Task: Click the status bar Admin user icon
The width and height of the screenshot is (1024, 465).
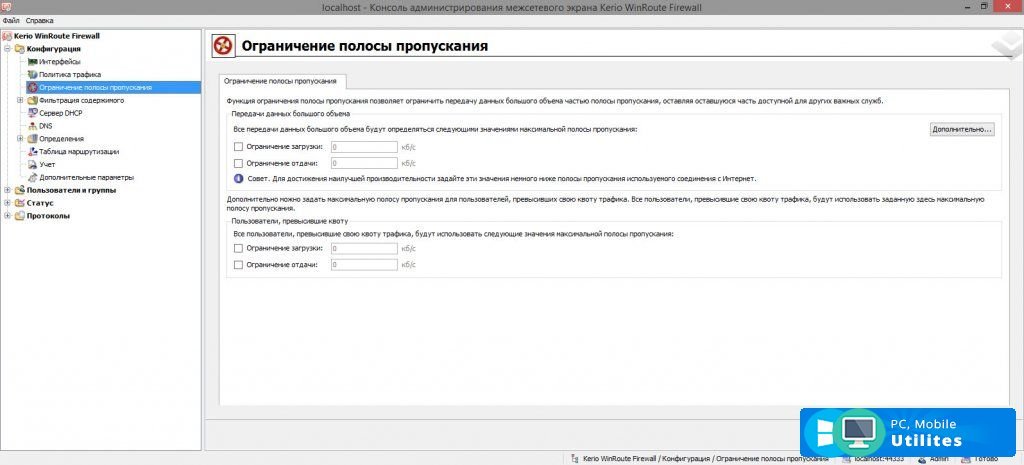Action: [921, 458]
